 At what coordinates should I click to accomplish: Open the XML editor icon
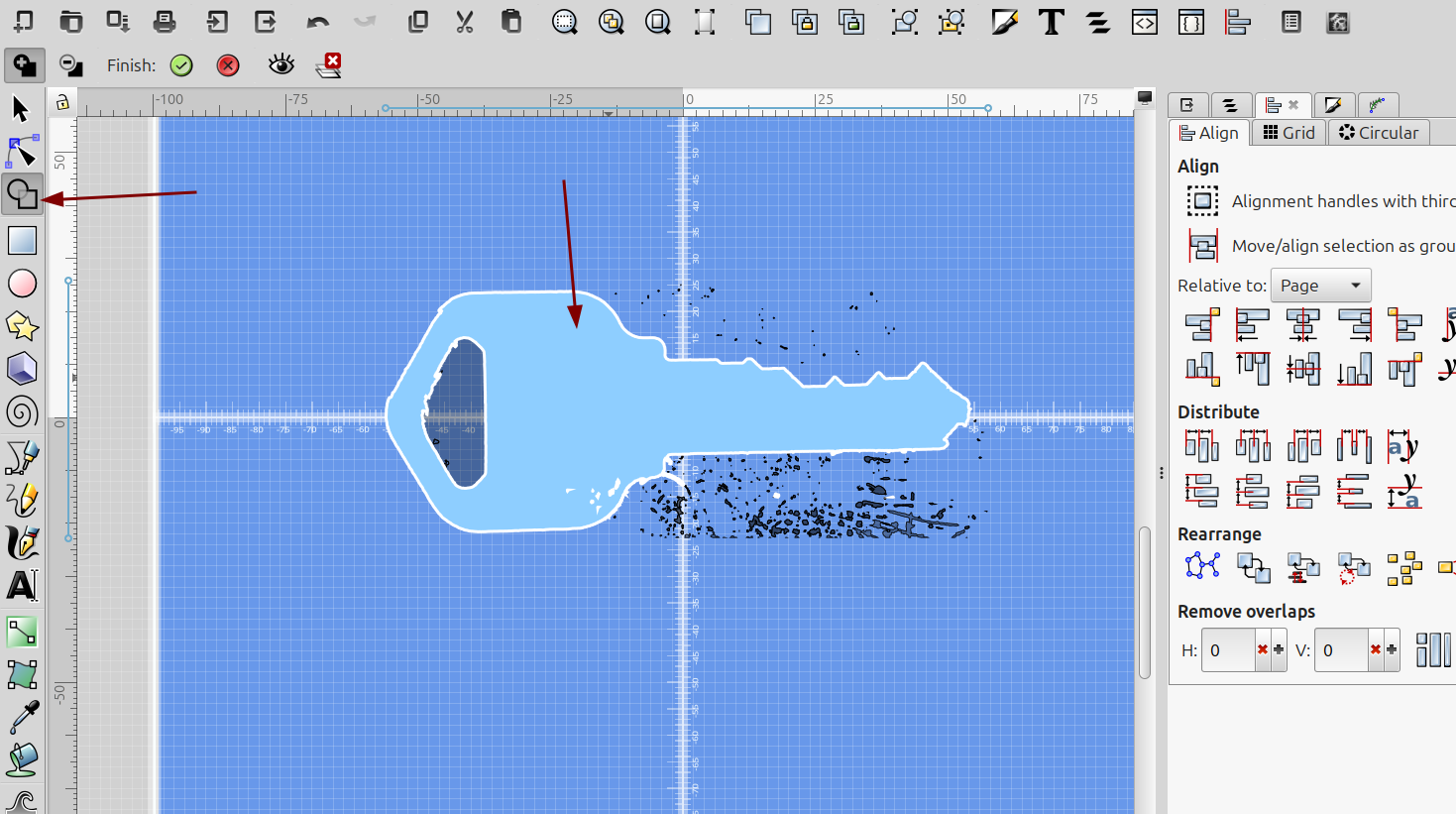point(1145,22)
